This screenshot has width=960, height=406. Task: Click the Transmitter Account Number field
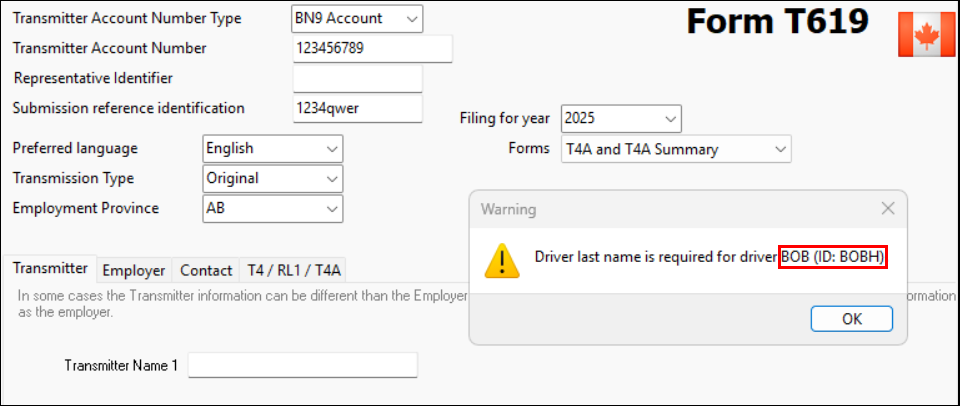point(372,48)
